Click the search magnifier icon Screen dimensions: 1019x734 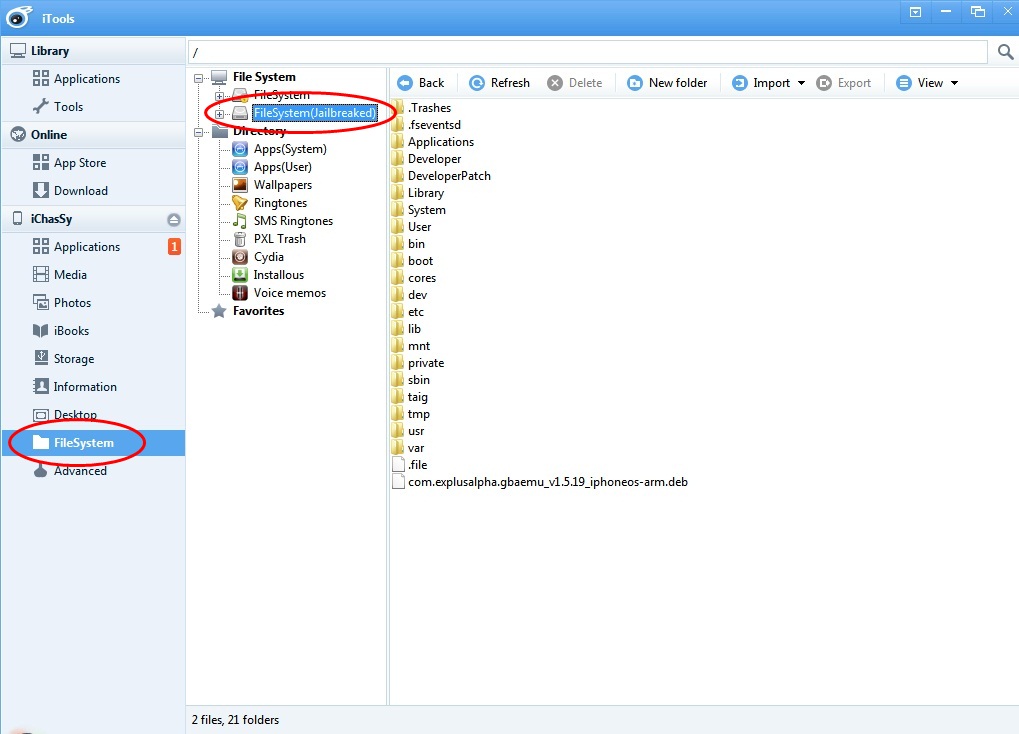(x=1005, y=52)
